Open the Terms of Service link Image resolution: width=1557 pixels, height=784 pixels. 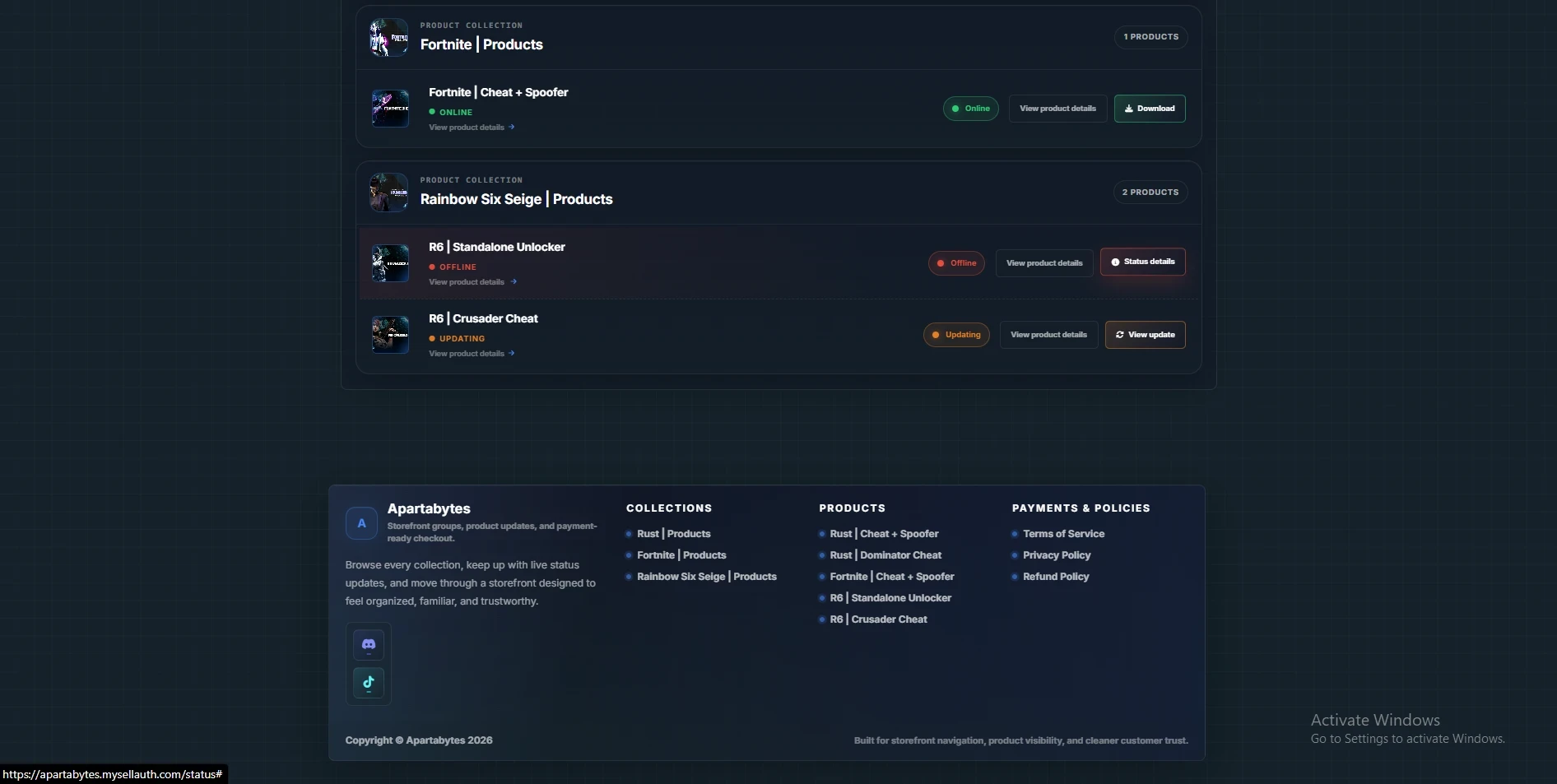[x=1063, y=534]
